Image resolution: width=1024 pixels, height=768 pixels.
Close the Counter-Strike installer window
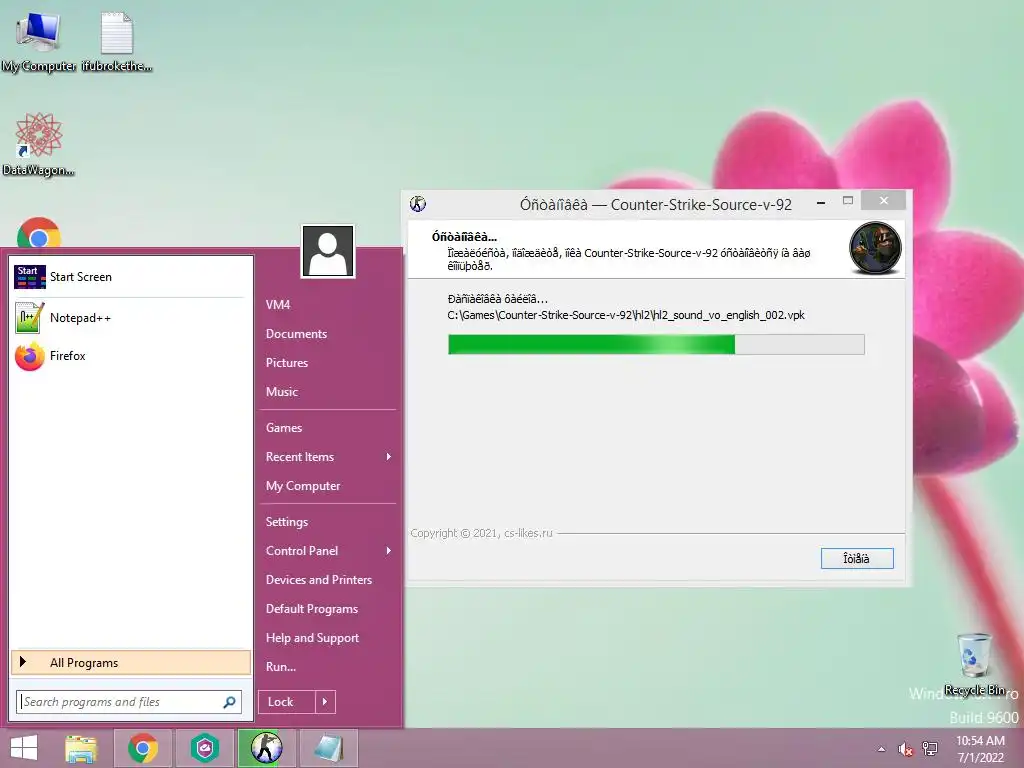[884, 200]
